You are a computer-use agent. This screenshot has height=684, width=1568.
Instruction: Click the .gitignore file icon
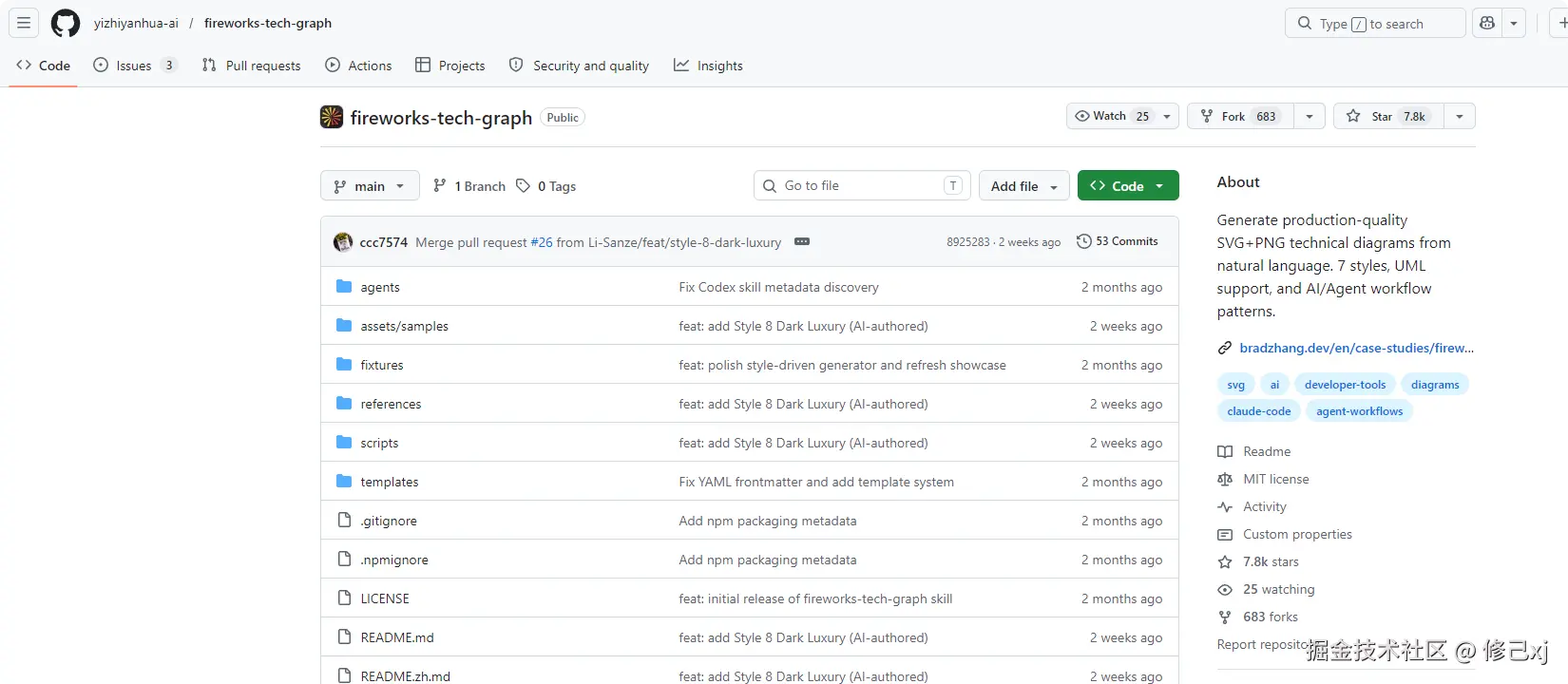click(x=344, y=521)
